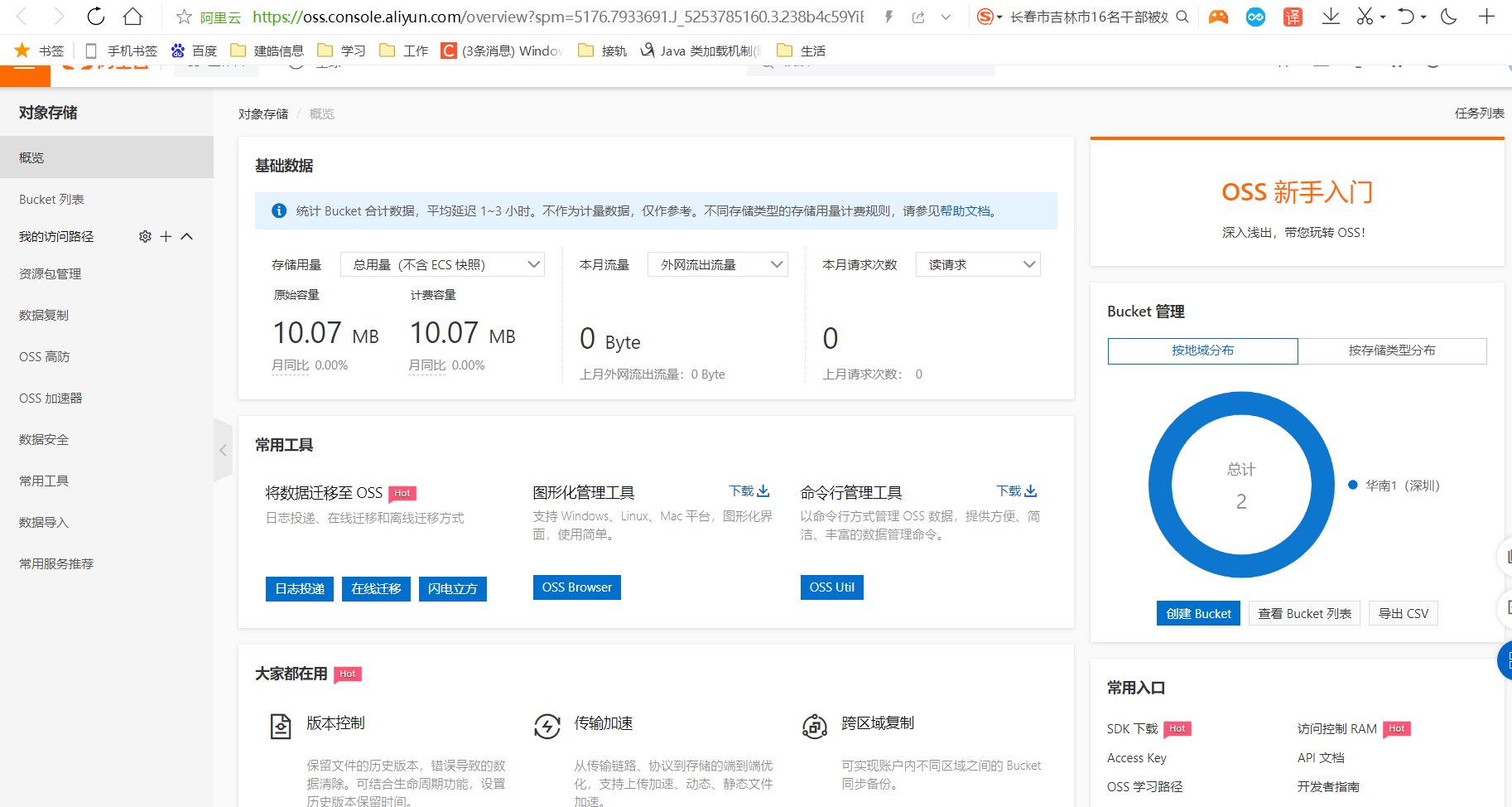Open the 生活 bookmark folder

click(x=801, y=51)
